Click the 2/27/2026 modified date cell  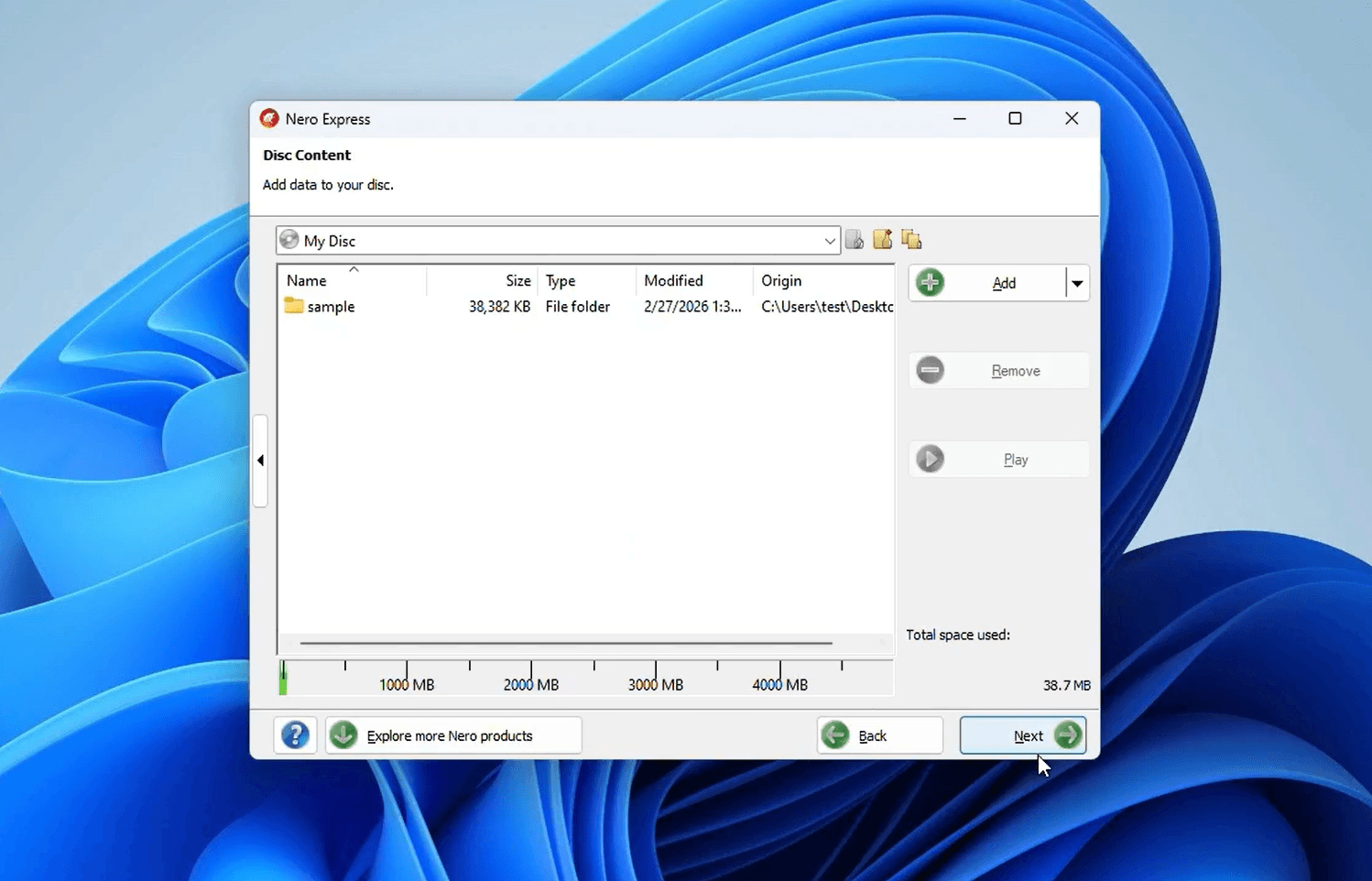(x=692, y=307)
